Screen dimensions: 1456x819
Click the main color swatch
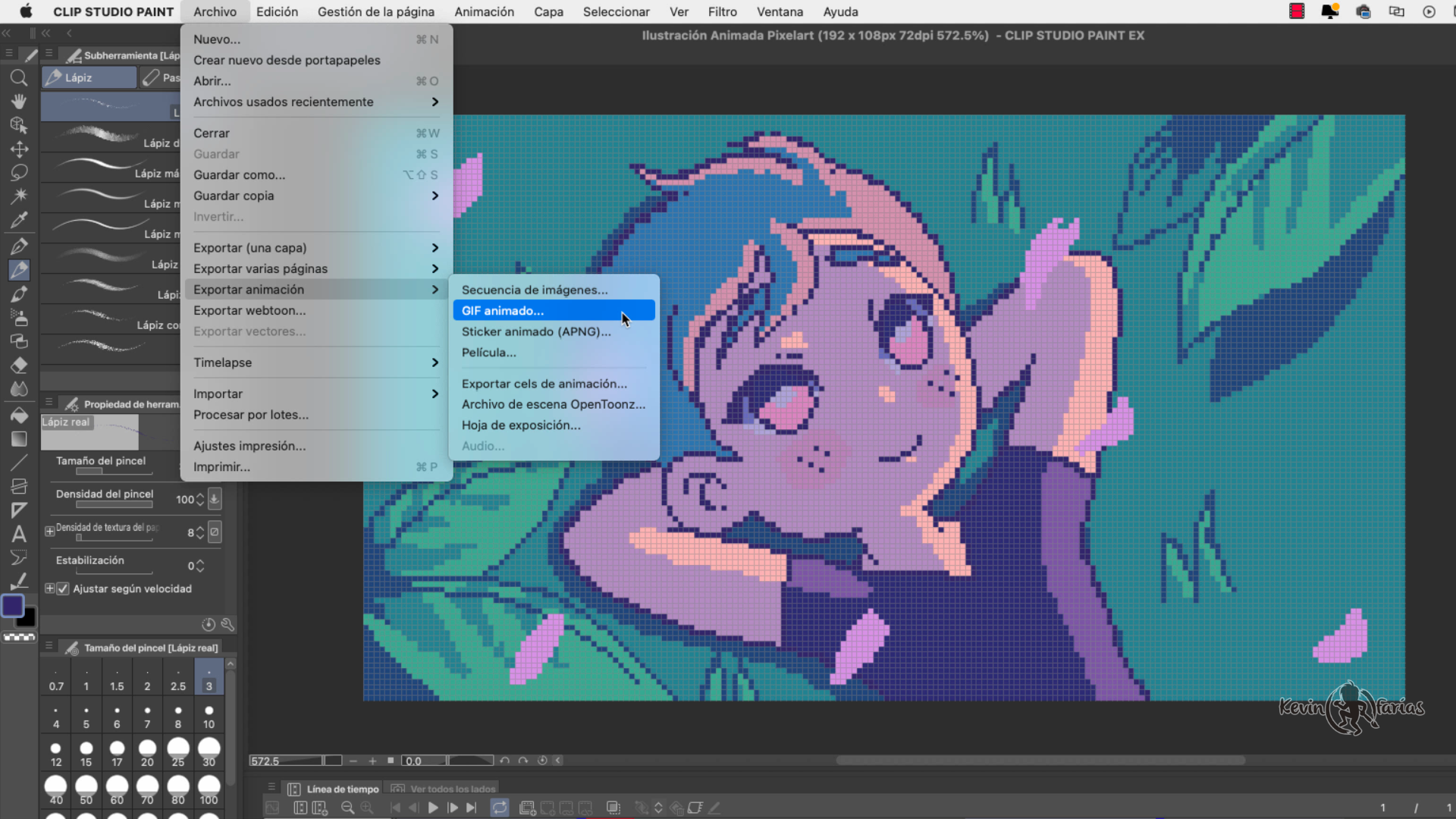click(x=14, y=606)
